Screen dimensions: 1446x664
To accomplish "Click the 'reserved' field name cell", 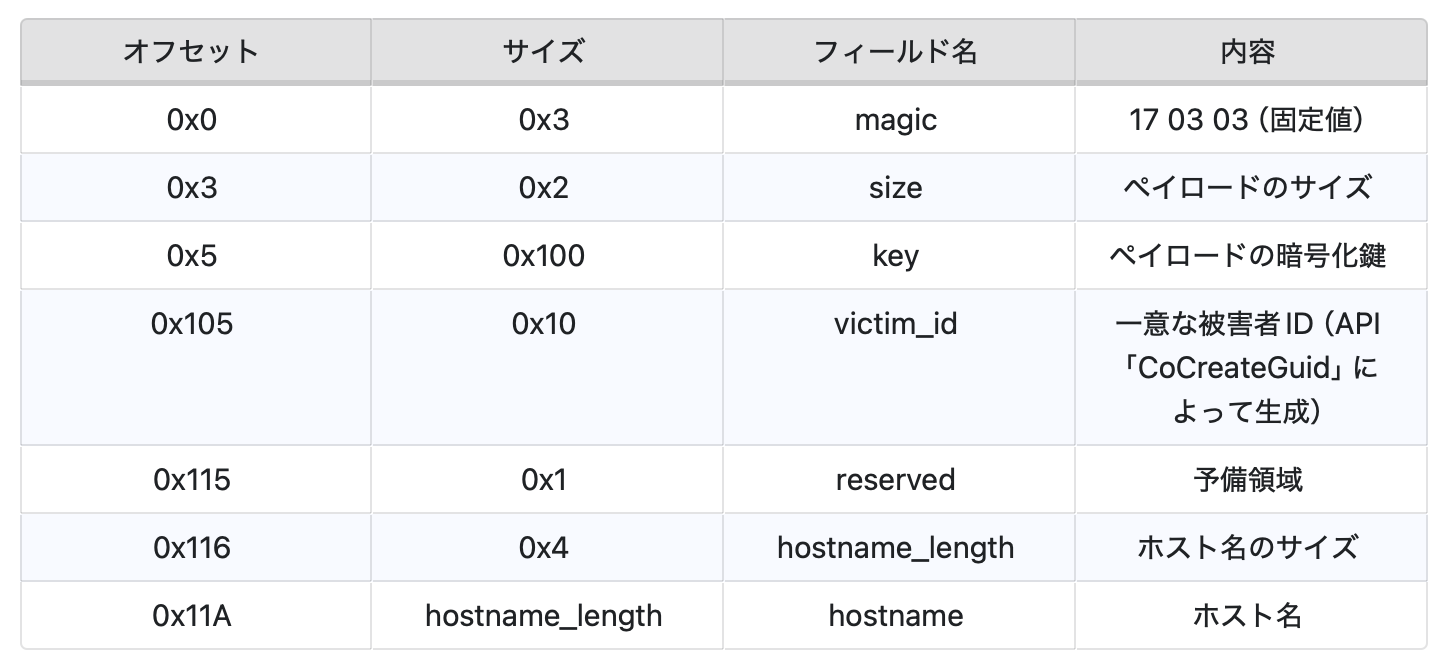I will click(x=895, y=480).
